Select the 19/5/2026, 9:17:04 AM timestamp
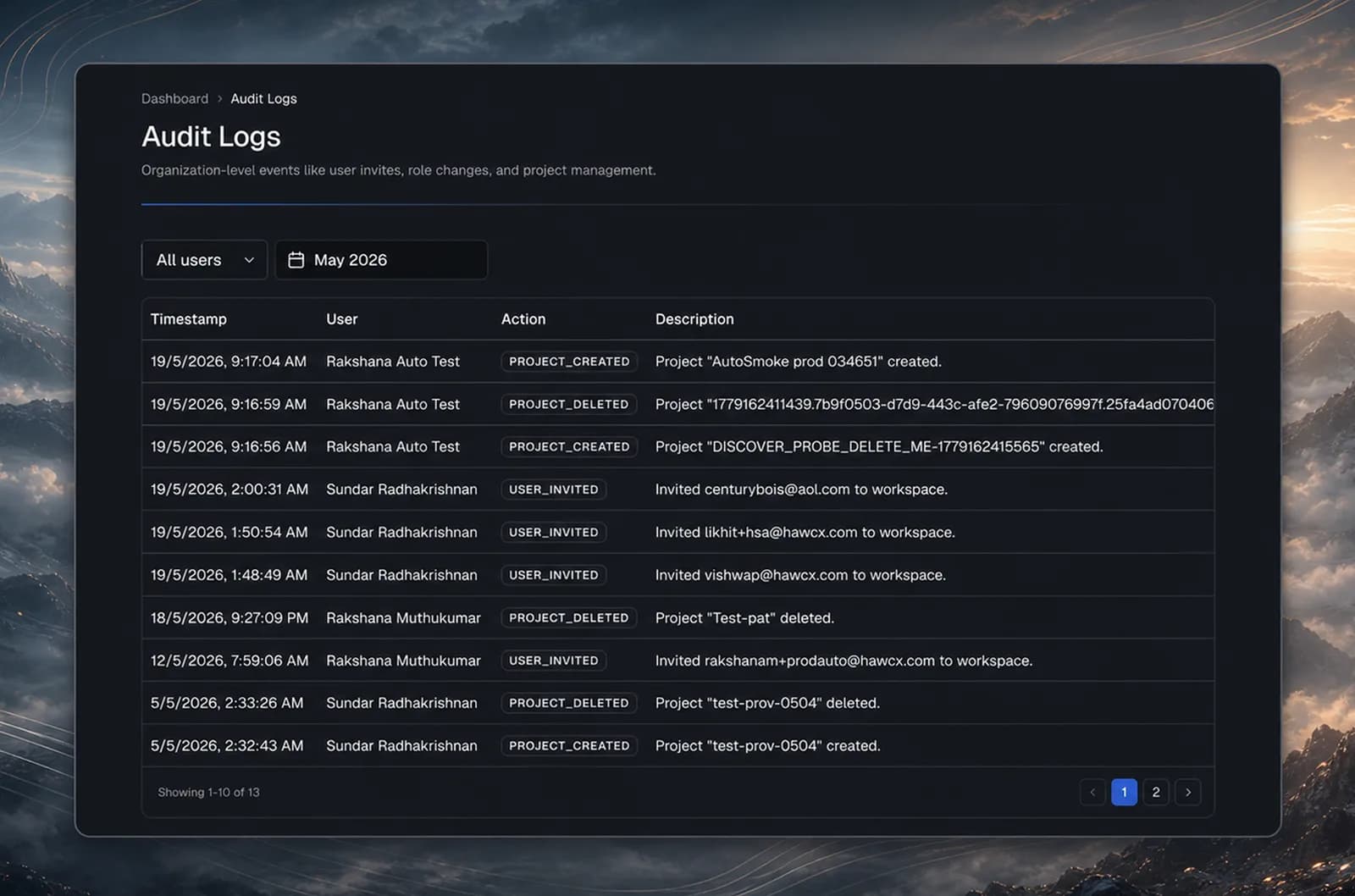The height and width of the screenshot is (896, 1355). tap(229, 362)
